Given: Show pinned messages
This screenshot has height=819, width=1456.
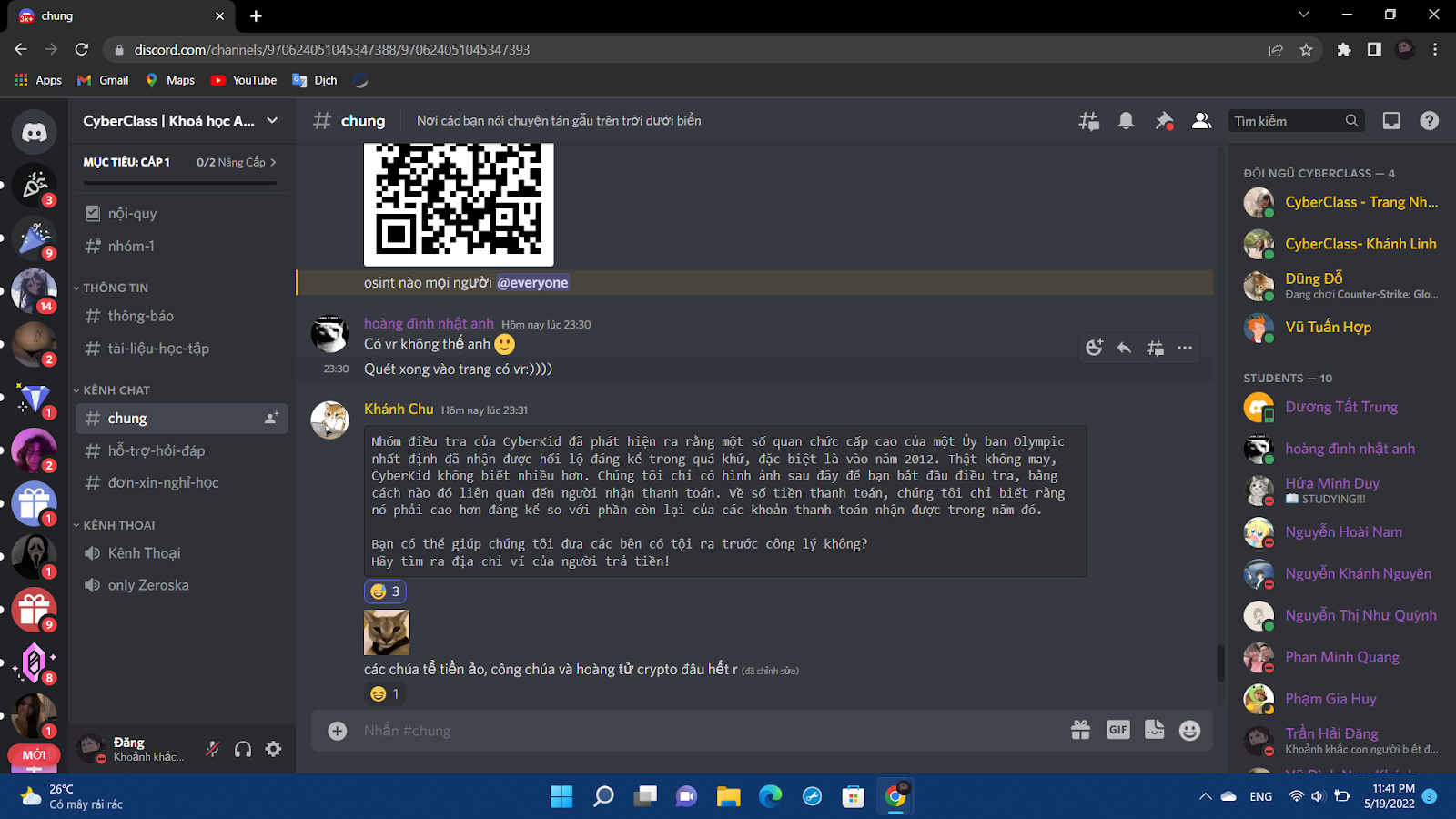Looking at the screenshot, I should click(1164, 121).
